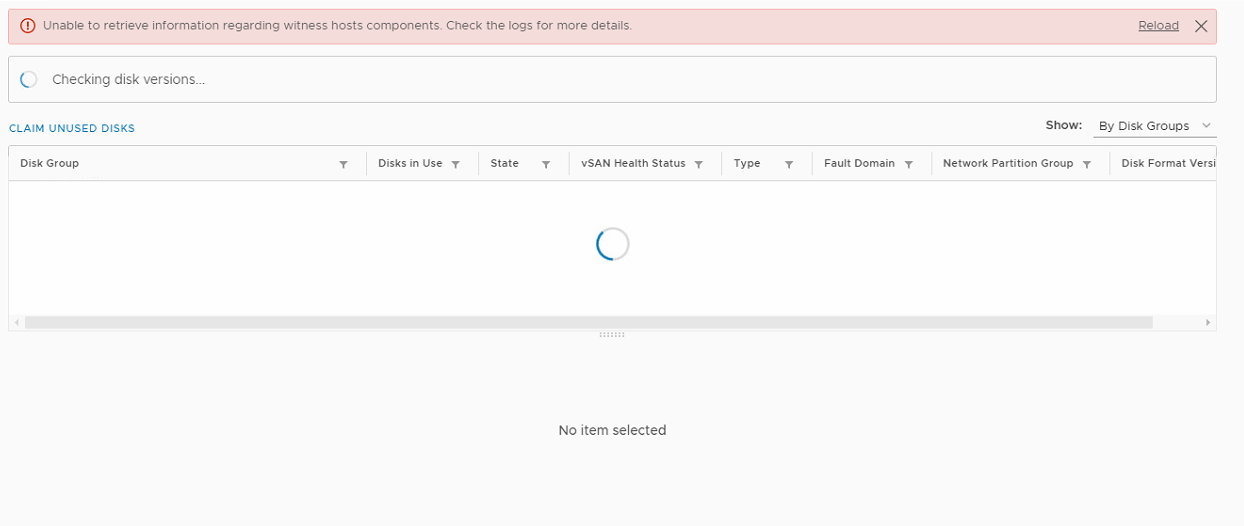Sort by the Disk Format Version header
This screenshot has height=526, width=1244.
point(1168,163)
